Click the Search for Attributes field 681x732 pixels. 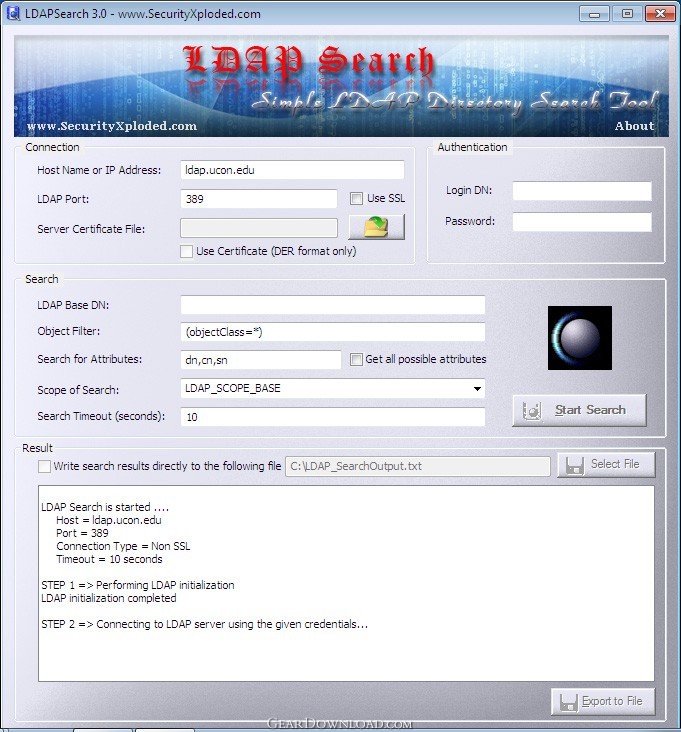pyautogui.click(x=260, y=360)
